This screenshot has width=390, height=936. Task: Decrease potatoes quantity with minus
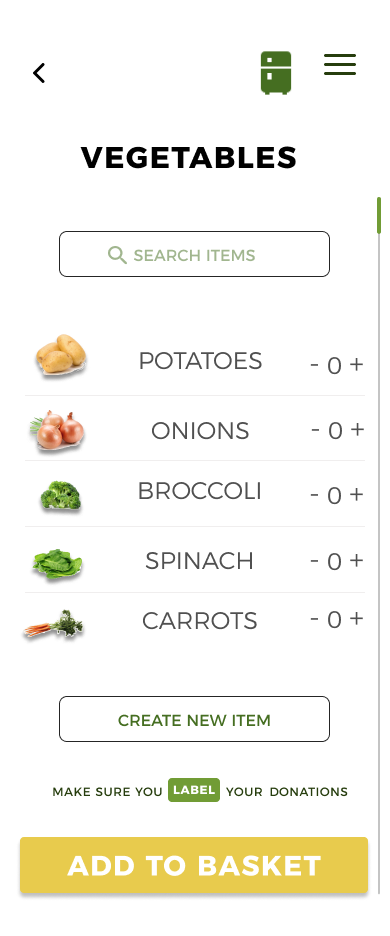tap(315, 364)
